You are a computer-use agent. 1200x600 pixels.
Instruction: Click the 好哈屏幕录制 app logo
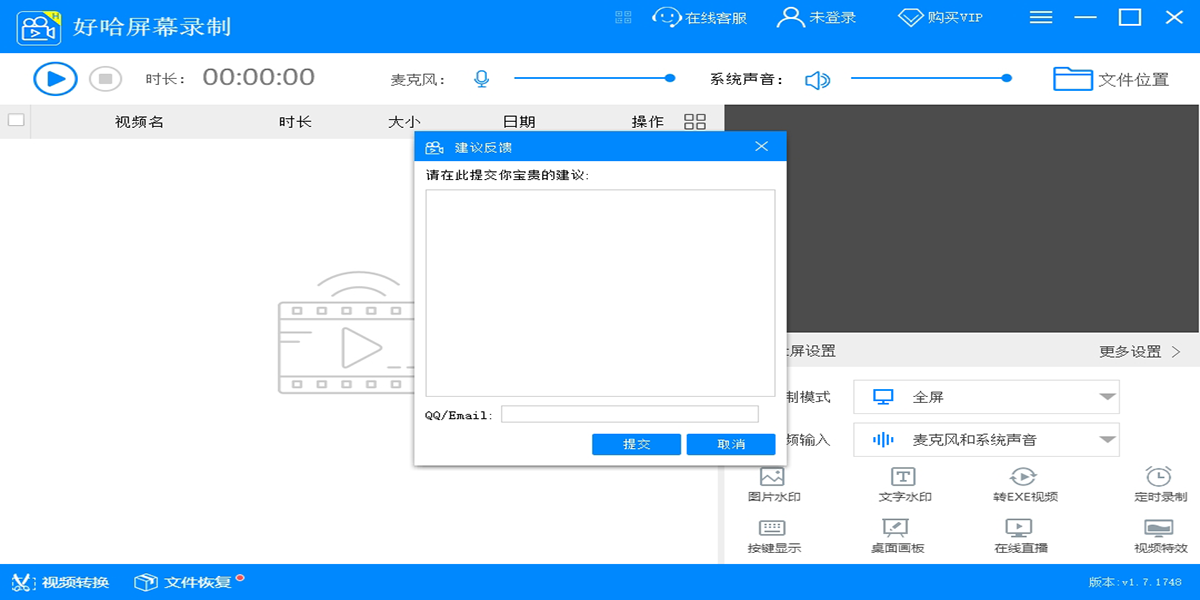click(x=39, y=26)
